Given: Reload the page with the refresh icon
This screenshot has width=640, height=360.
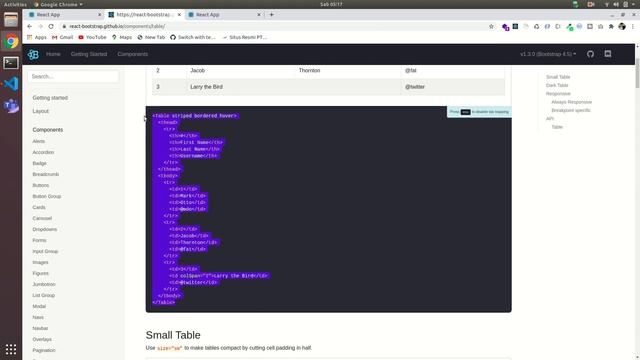Looking at the screenshot, I should tap(51, 26).
